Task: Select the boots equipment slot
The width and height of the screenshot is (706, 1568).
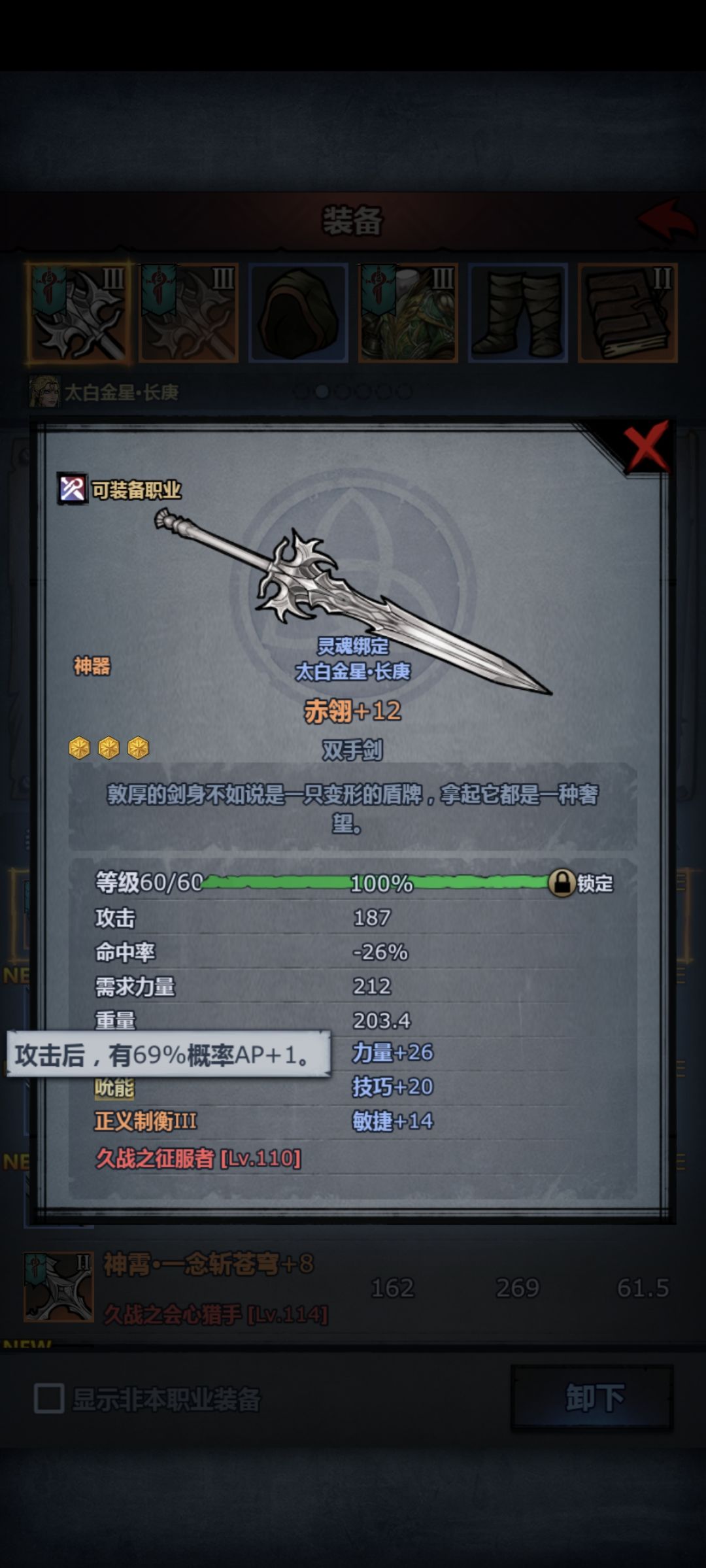Action: point(518,313)
